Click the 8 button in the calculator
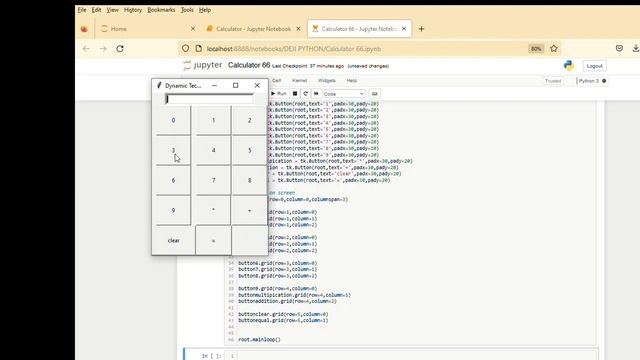 (249, 180)
